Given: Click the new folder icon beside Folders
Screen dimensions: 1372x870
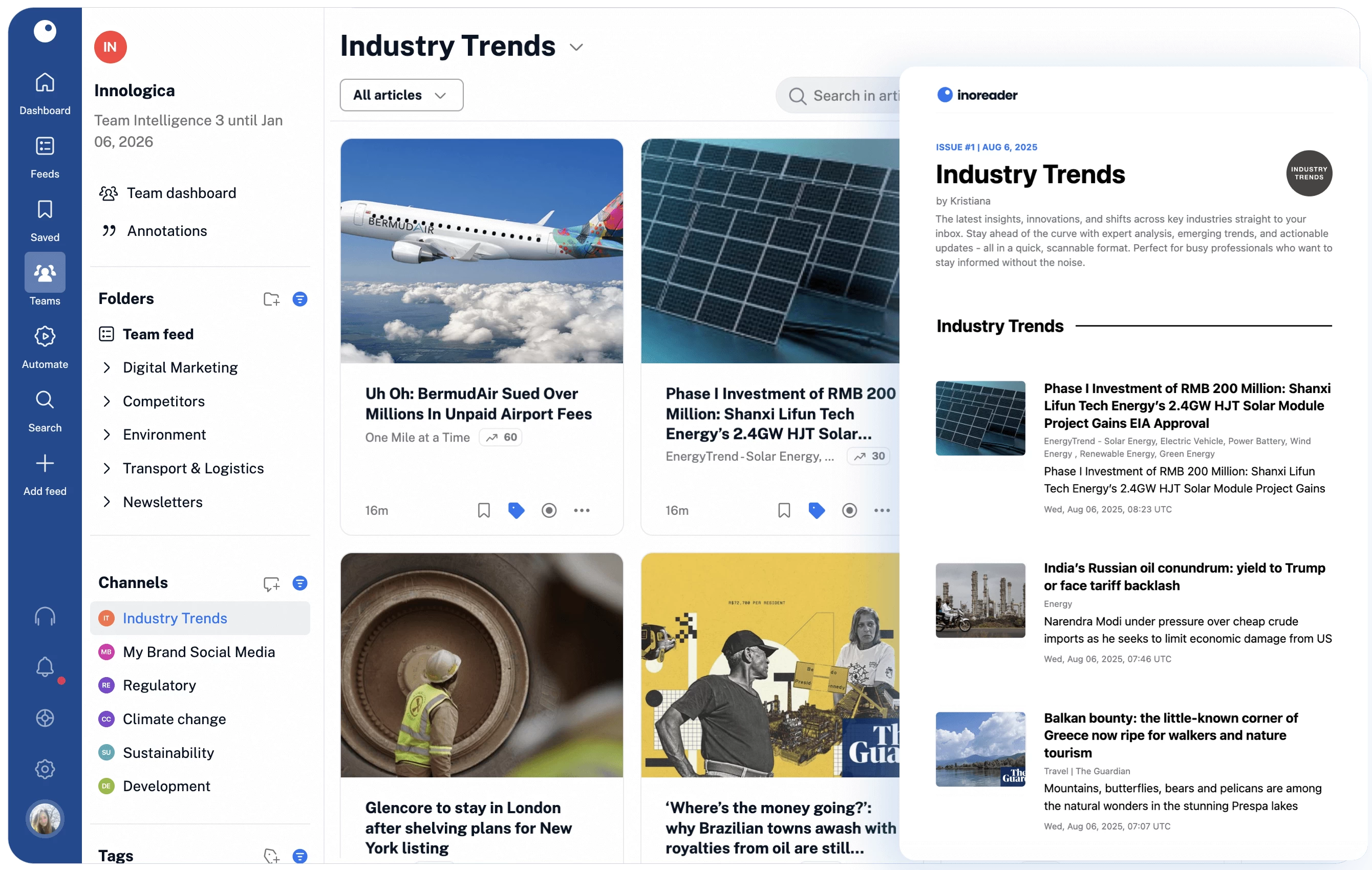Looking at the screenshot, I should [x=272, y=299].
